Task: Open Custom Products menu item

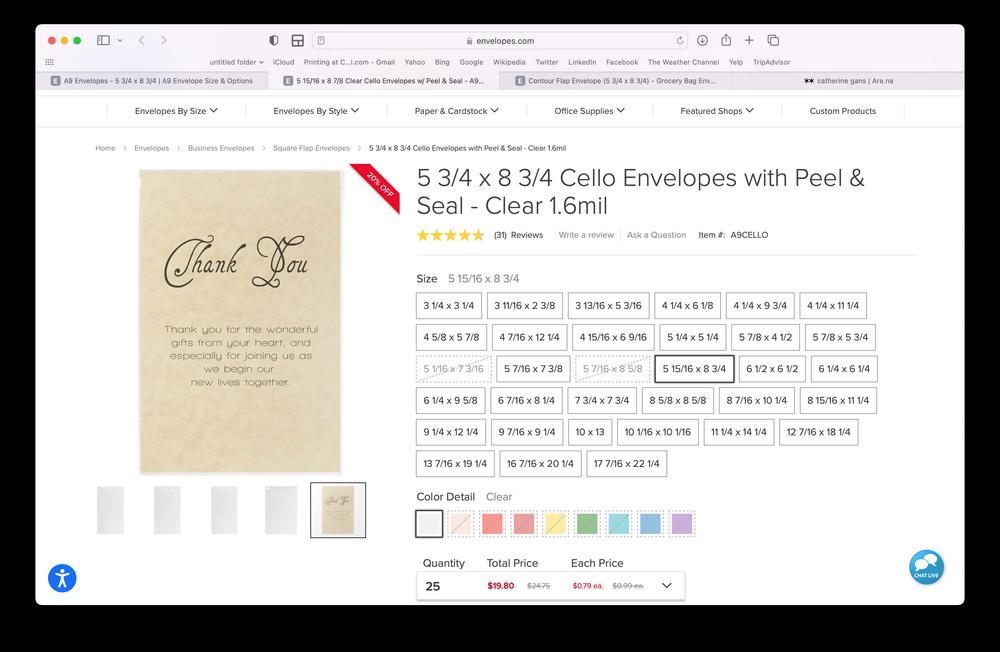Action: (x=842, y=111)
